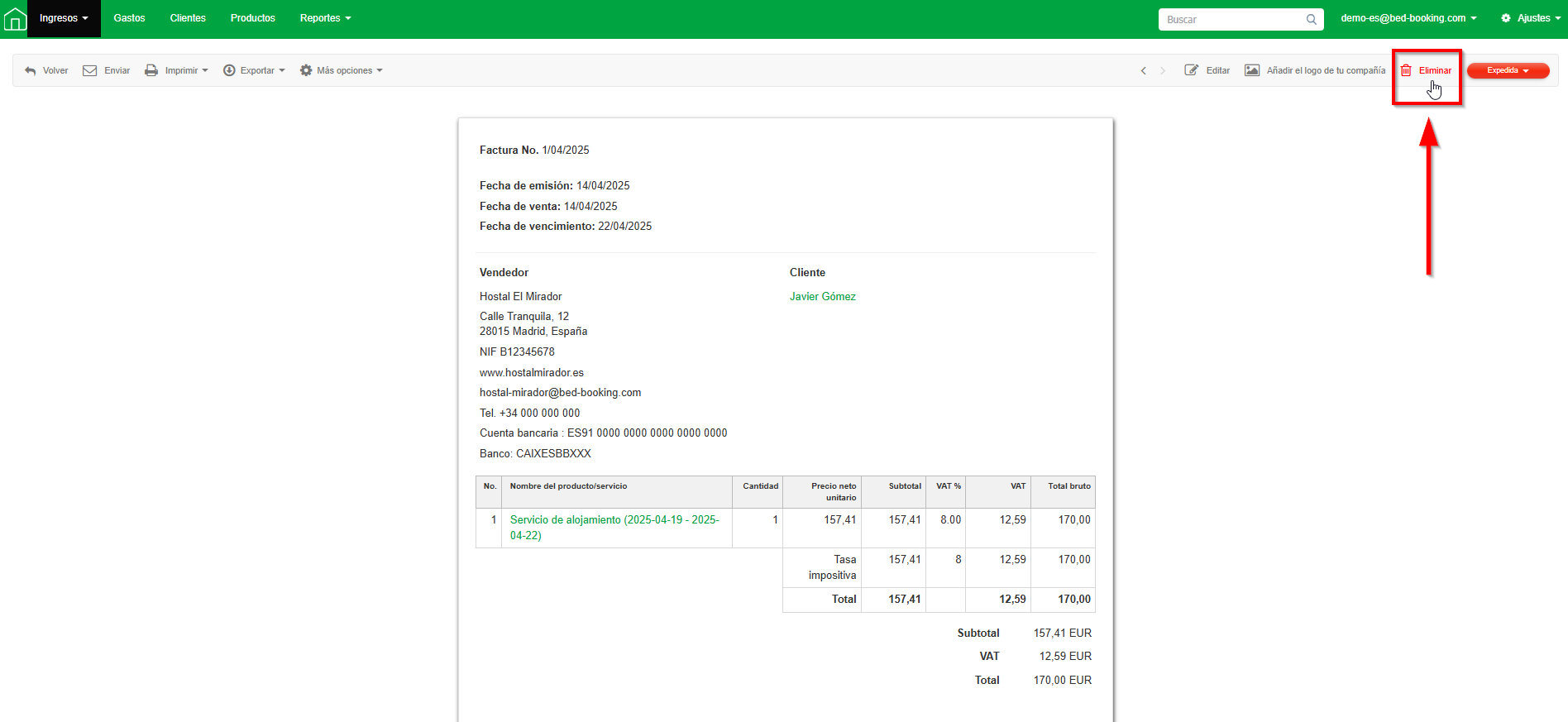Click the Tasa impositiva row label
This screenshot has width=1568, height=722.
[832, 567]
